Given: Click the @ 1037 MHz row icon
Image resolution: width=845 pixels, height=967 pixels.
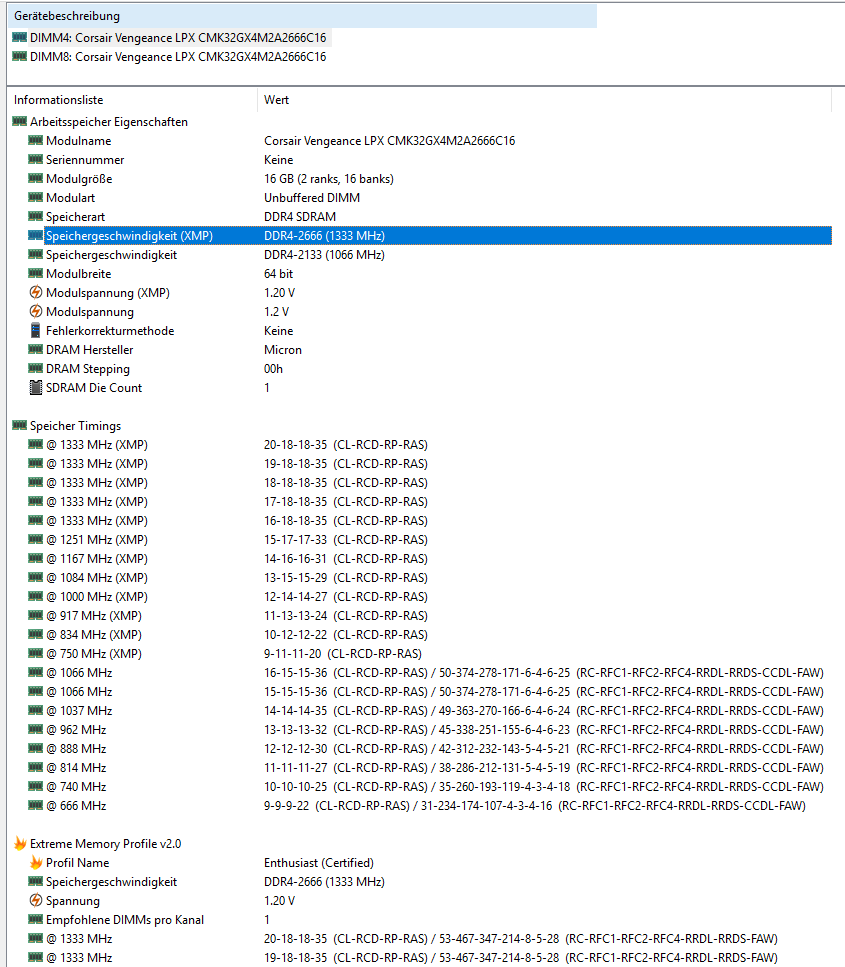Looking at the screenshot, I should pos(35,710).
